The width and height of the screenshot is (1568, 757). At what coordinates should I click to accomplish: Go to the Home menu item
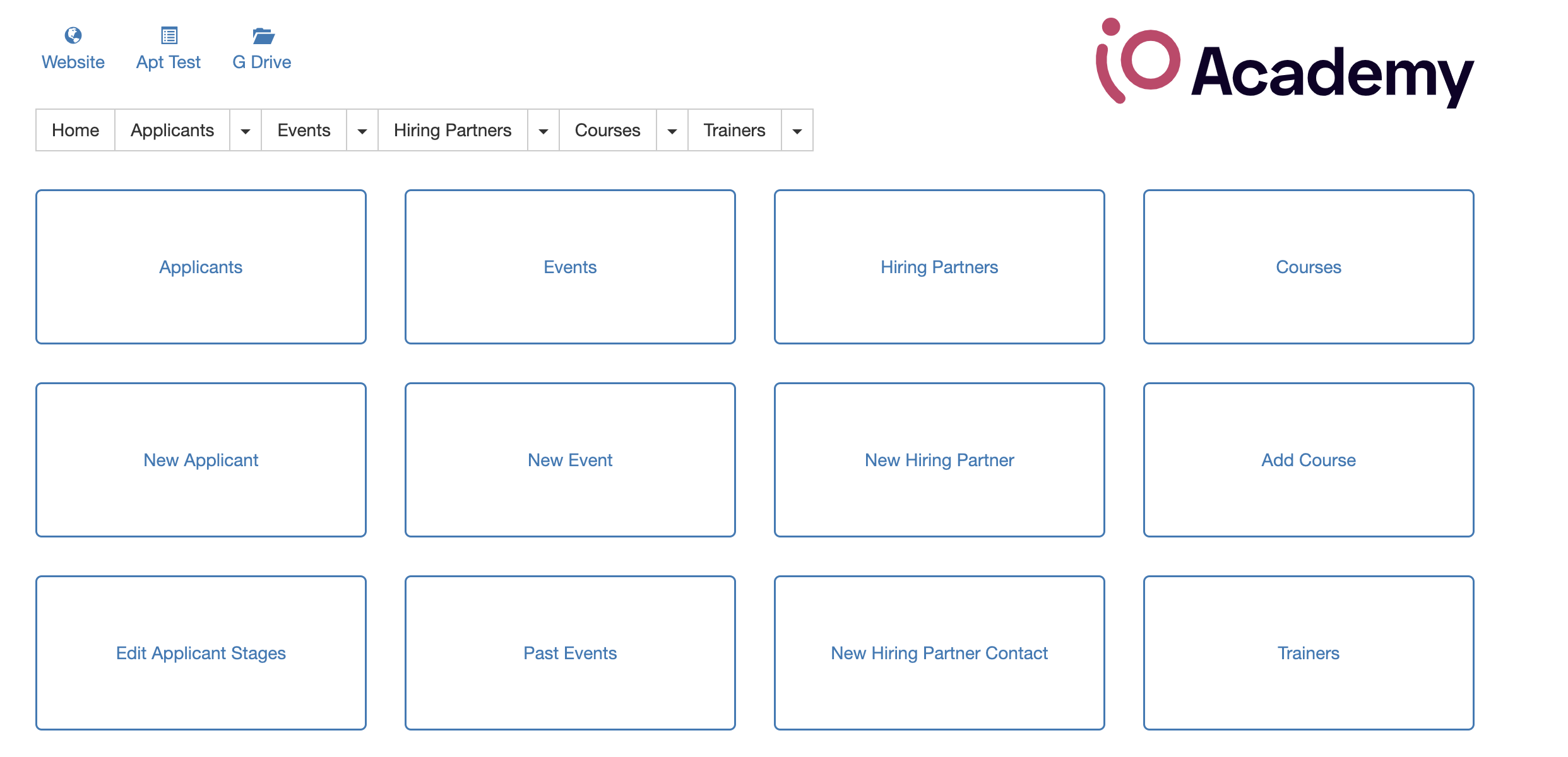pos(76,130)
